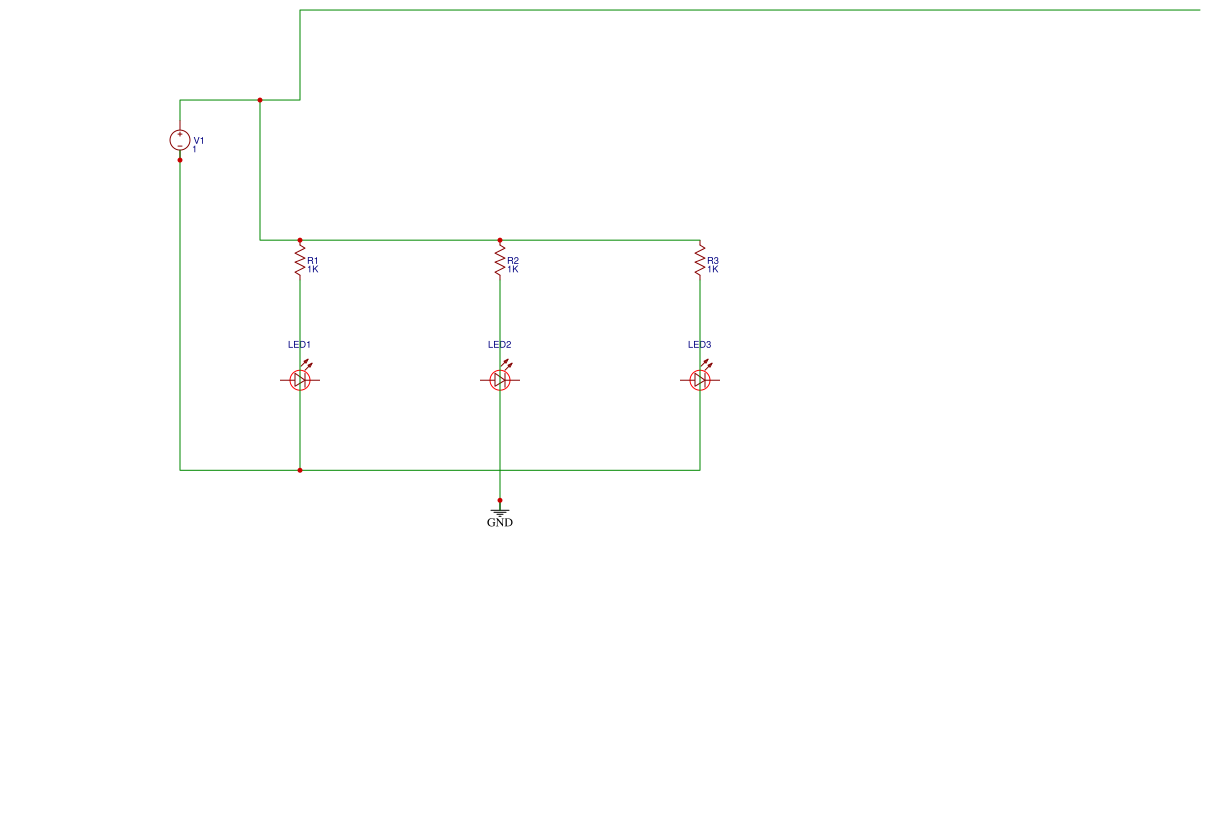The height and width of the screenshot is (831, 1210).
Task: Click the LED2 text label
Action: [x=498, y=343]
